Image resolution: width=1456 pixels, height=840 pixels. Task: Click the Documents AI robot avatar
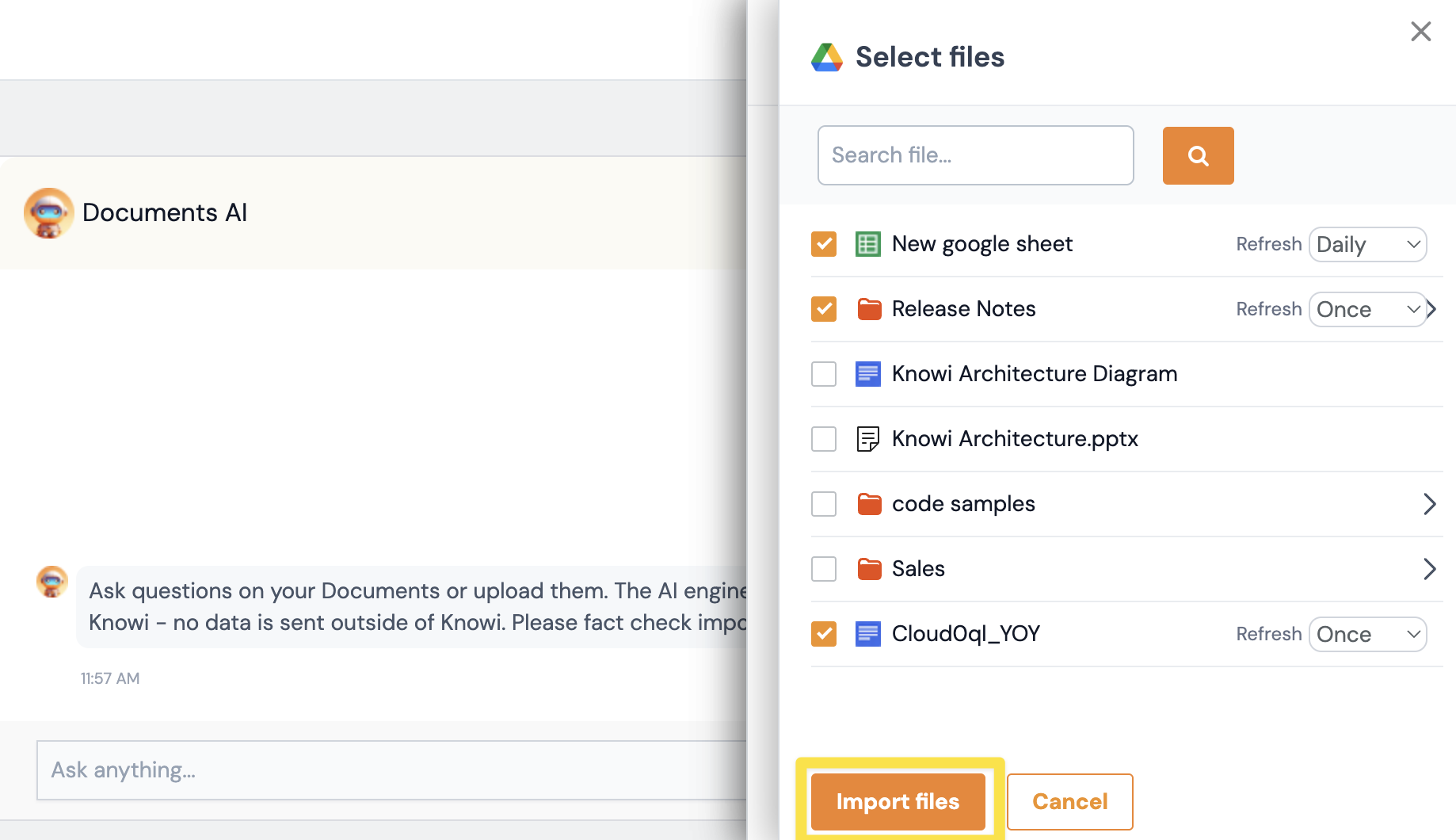click(x=48, y=212)
